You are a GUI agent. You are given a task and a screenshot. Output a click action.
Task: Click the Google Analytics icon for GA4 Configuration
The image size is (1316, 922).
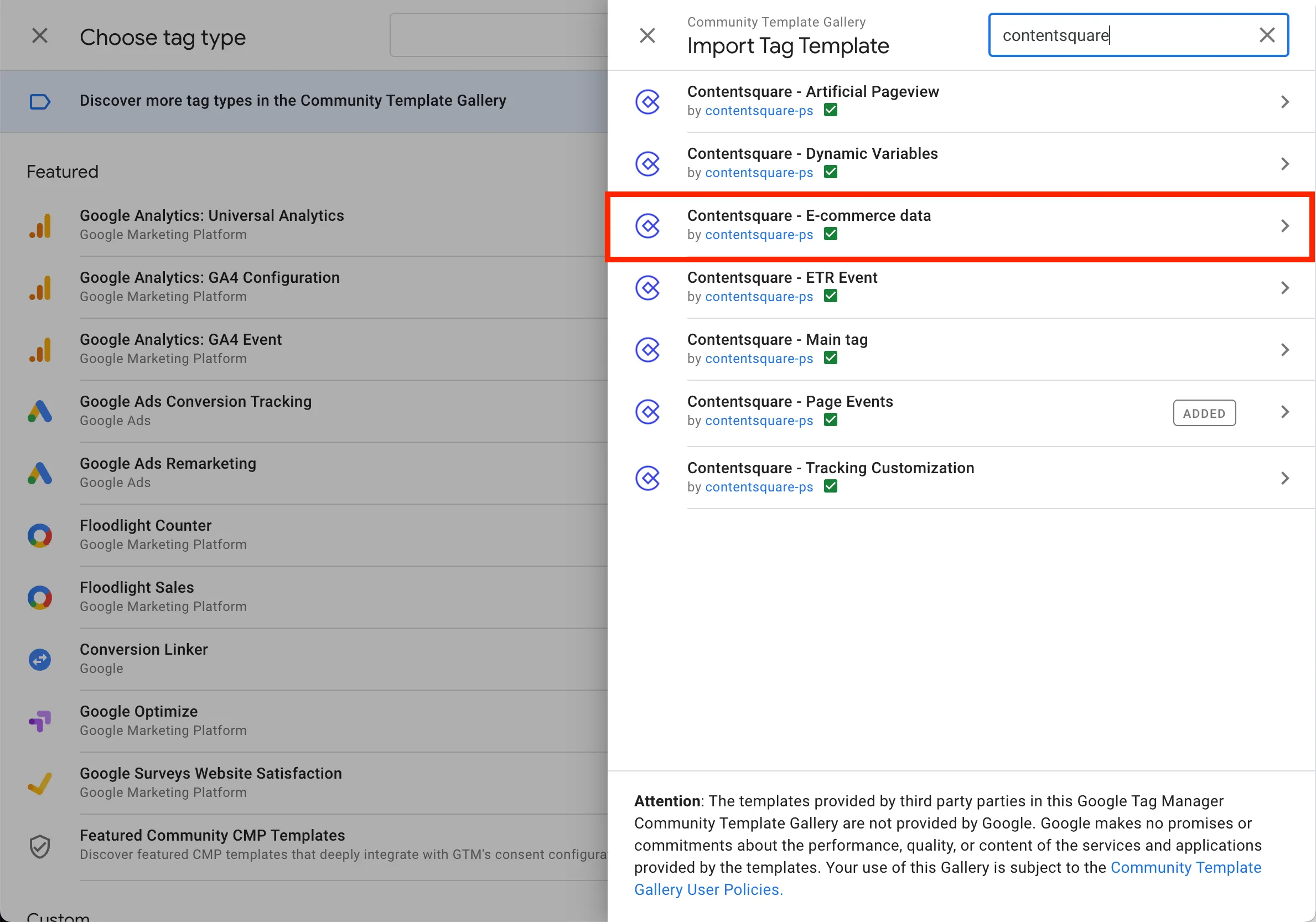coord(40,288)
